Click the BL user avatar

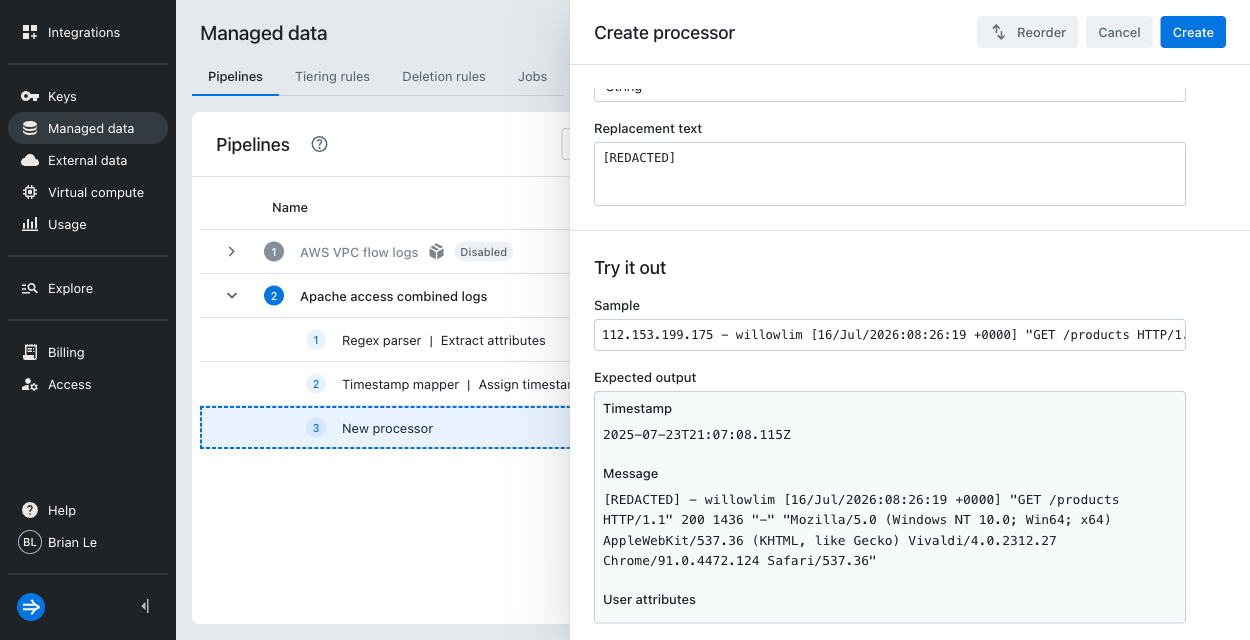[30, 542]
